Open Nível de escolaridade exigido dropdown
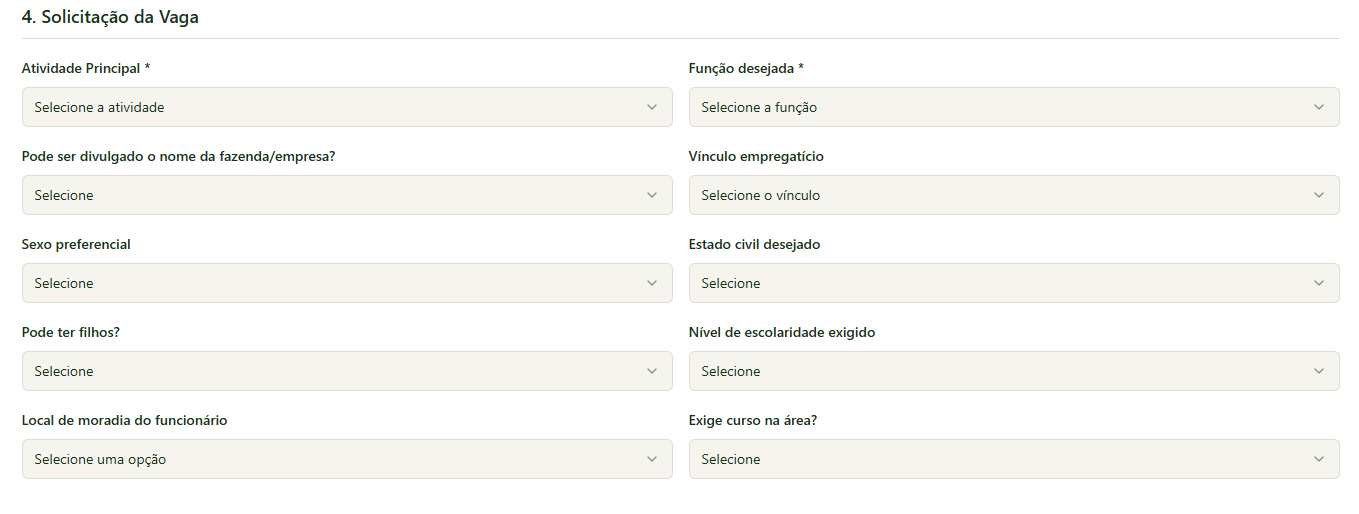The width and height of the screenshot is (1359, 514). click(x=1014, y=371)
